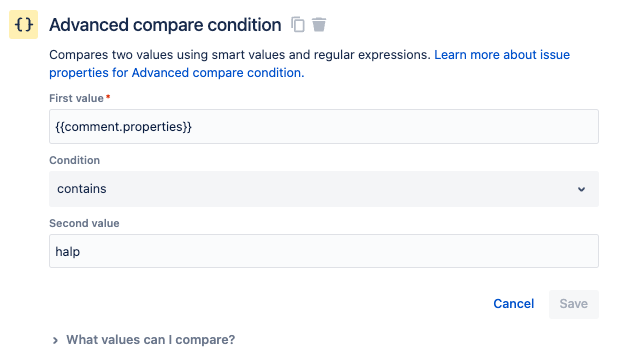Image resolution: width=626 pixels, height=360 pixels.
Task: Click the 'First value' field label
Action: click(76, 98)
